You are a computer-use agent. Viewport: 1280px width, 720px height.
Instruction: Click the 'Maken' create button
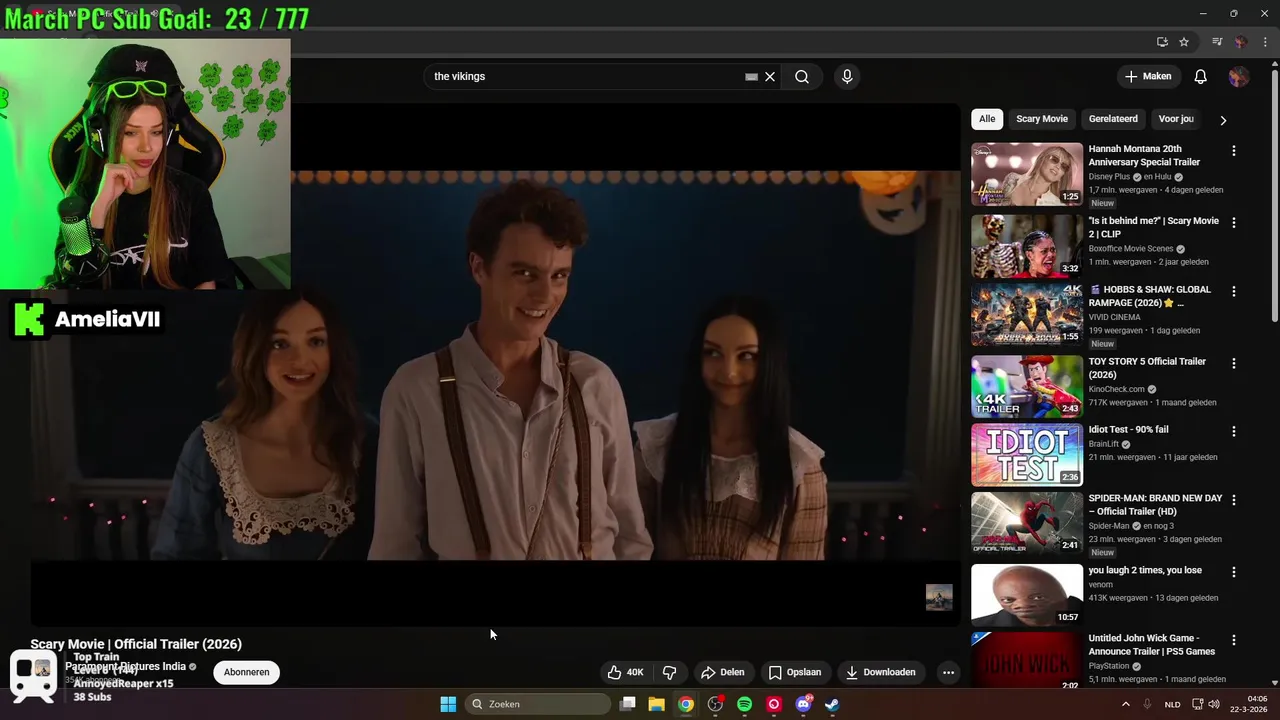pyautogui.click(x=1147, y=77)
